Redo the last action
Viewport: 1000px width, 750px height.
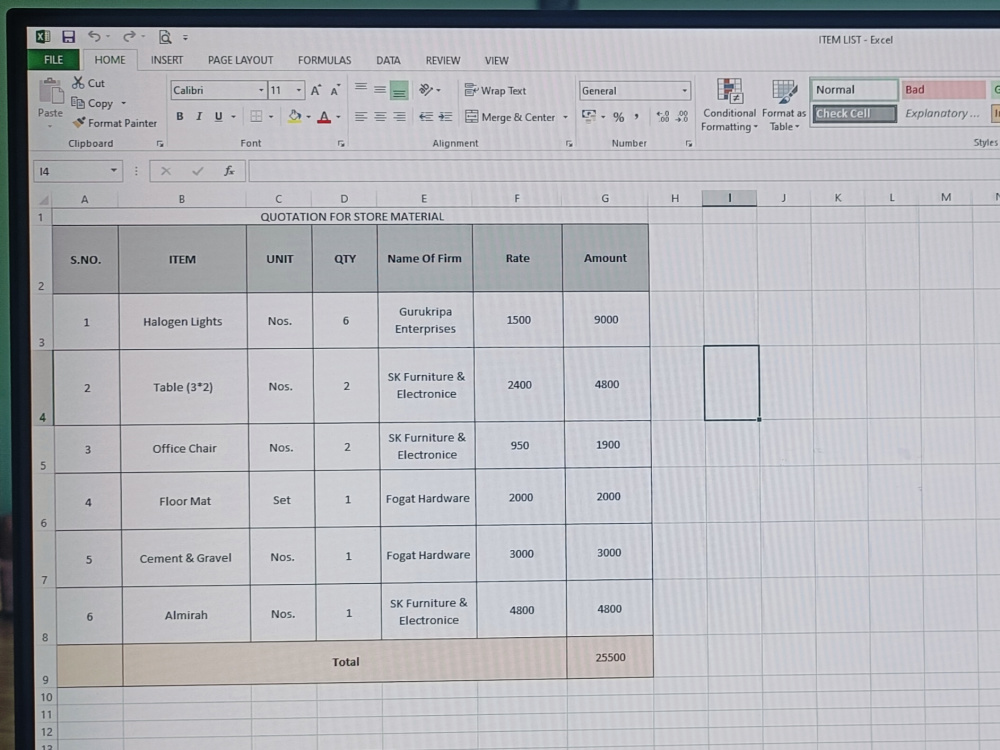tap(129, 36)
